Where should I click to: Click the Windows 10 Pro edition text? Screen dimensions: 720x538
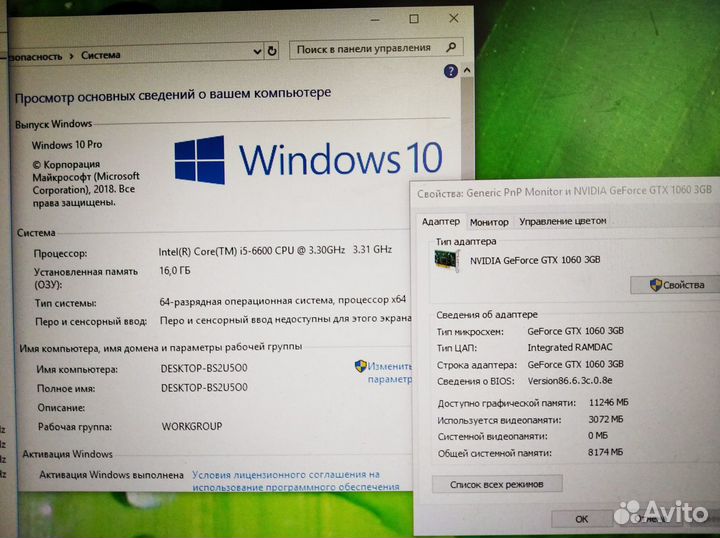click(67, 145)
